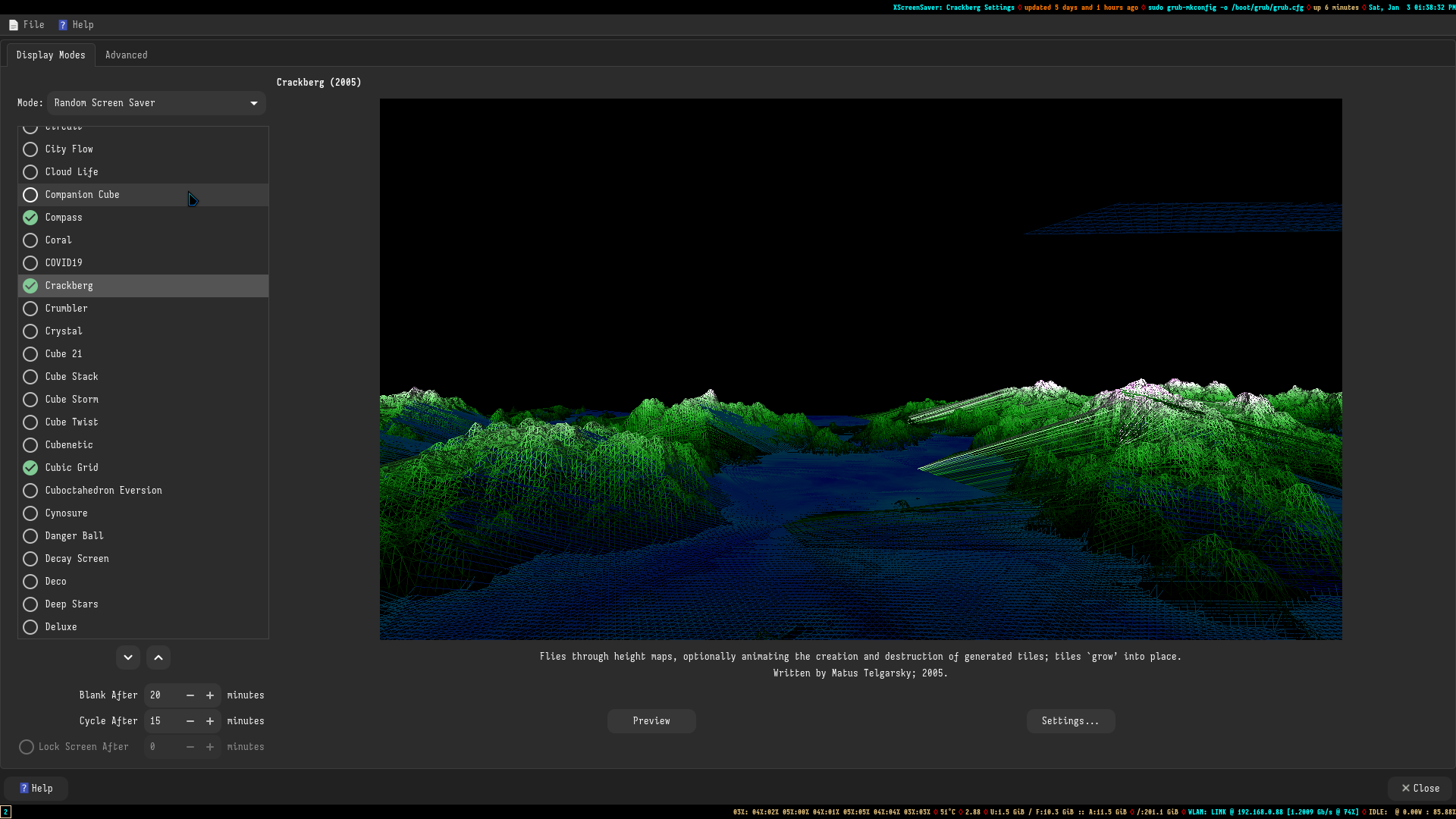Click the plus stepper for Cycle After

[x=210, y=721]
